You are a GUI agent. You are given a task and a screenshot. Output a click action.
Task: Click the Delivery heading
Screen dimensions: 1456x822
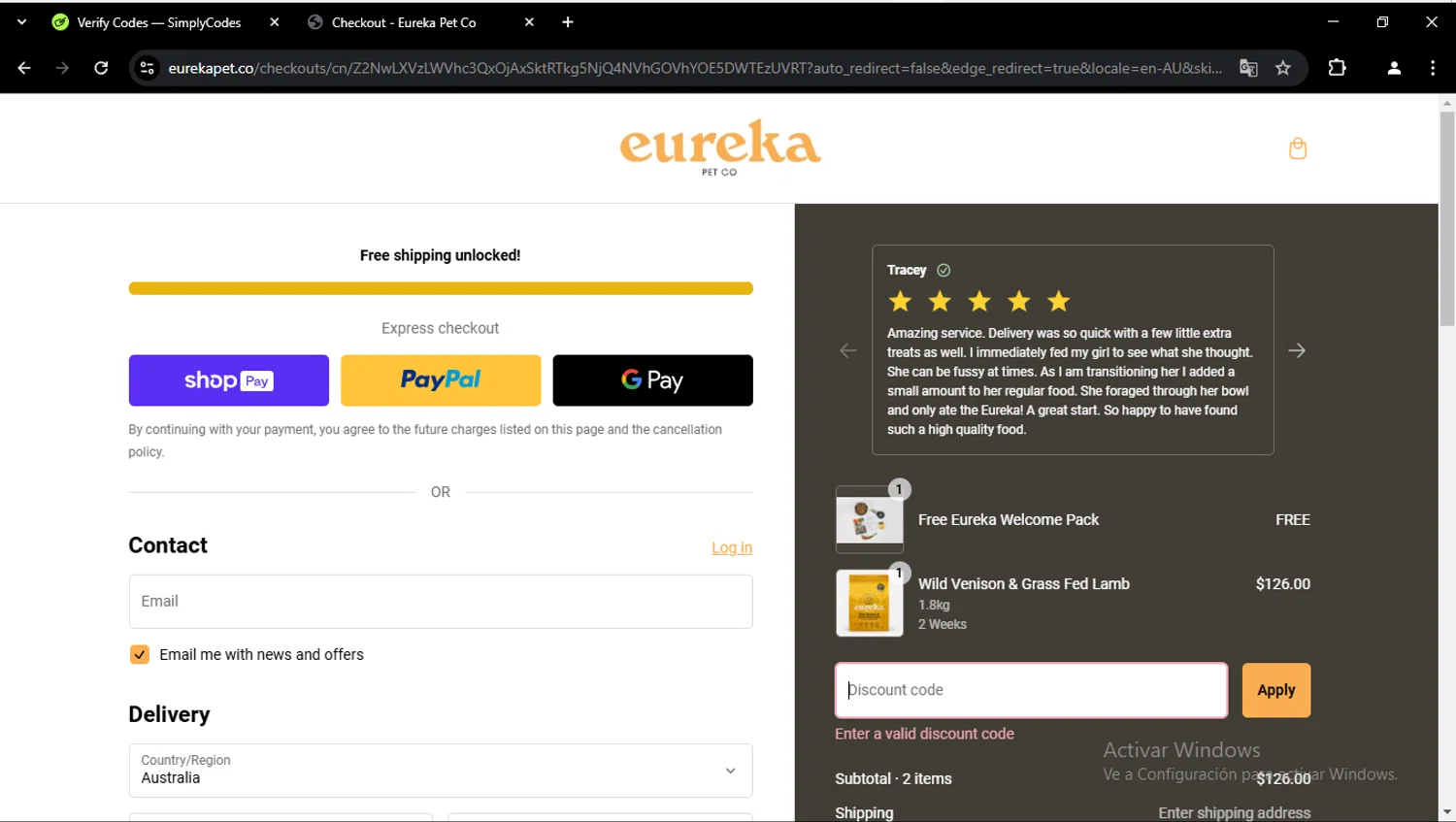tap(169, 714)
